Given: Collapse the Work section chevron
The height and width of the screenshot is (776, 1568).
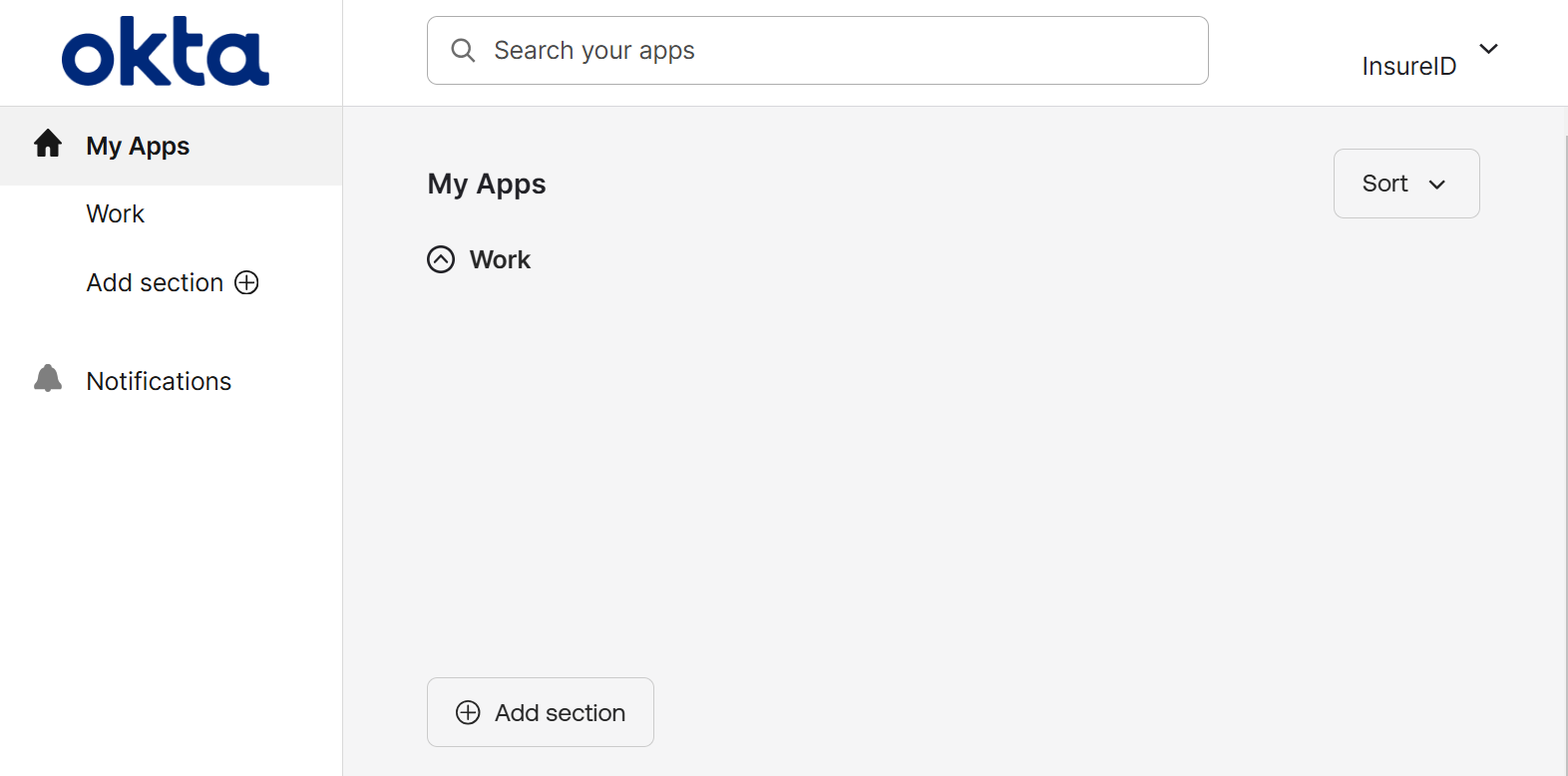Looking at the screenshot, I should pyautogui.click(x=441, y=259).
